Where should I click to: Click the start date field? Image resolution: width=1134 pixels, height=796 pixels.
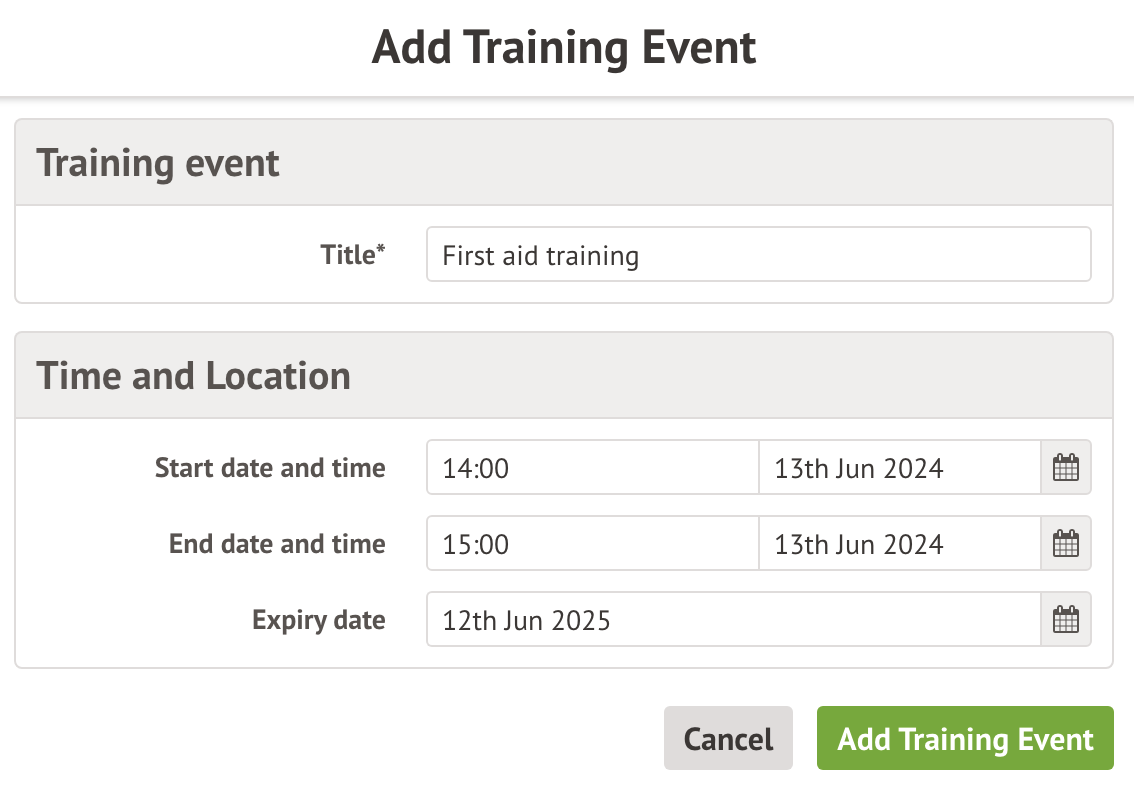(x=899, y=468)
